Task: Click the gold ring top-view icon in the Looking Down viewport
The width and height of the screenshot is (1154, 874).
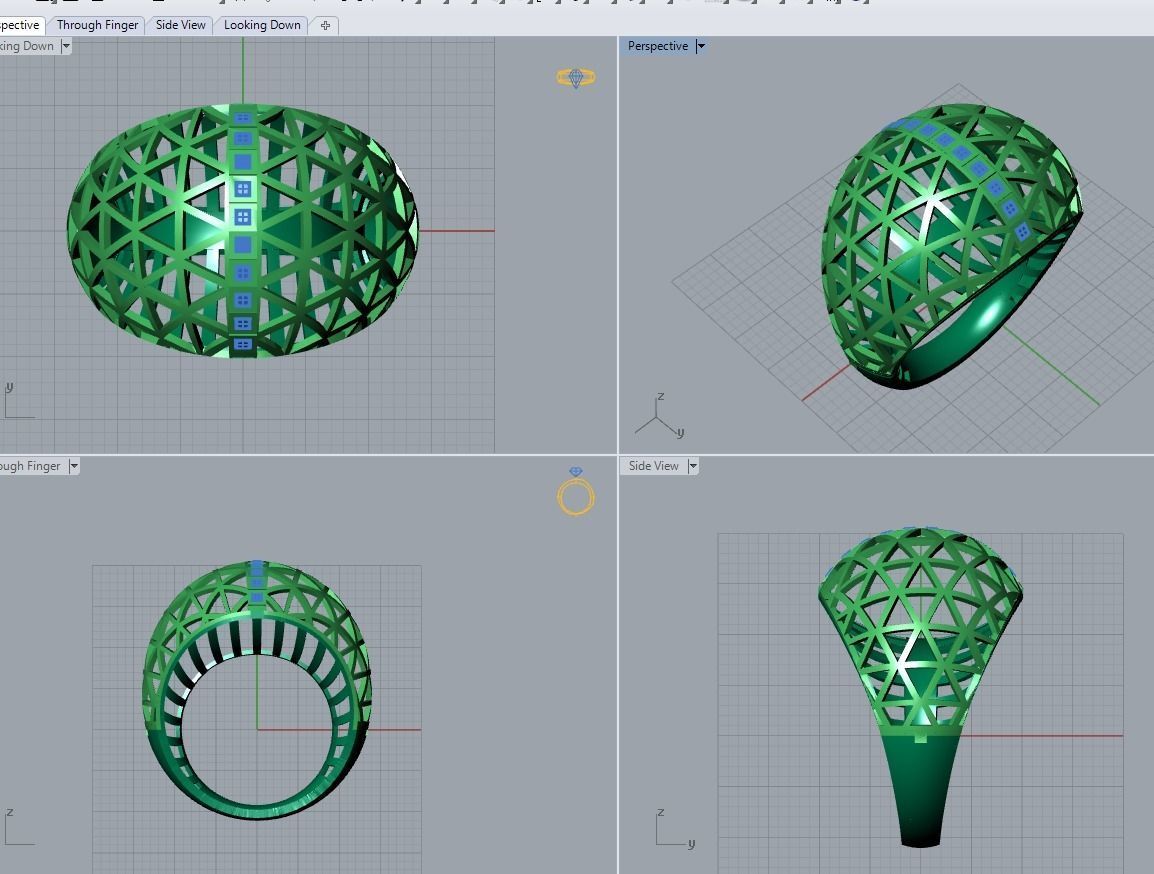Action: point(576,77)
